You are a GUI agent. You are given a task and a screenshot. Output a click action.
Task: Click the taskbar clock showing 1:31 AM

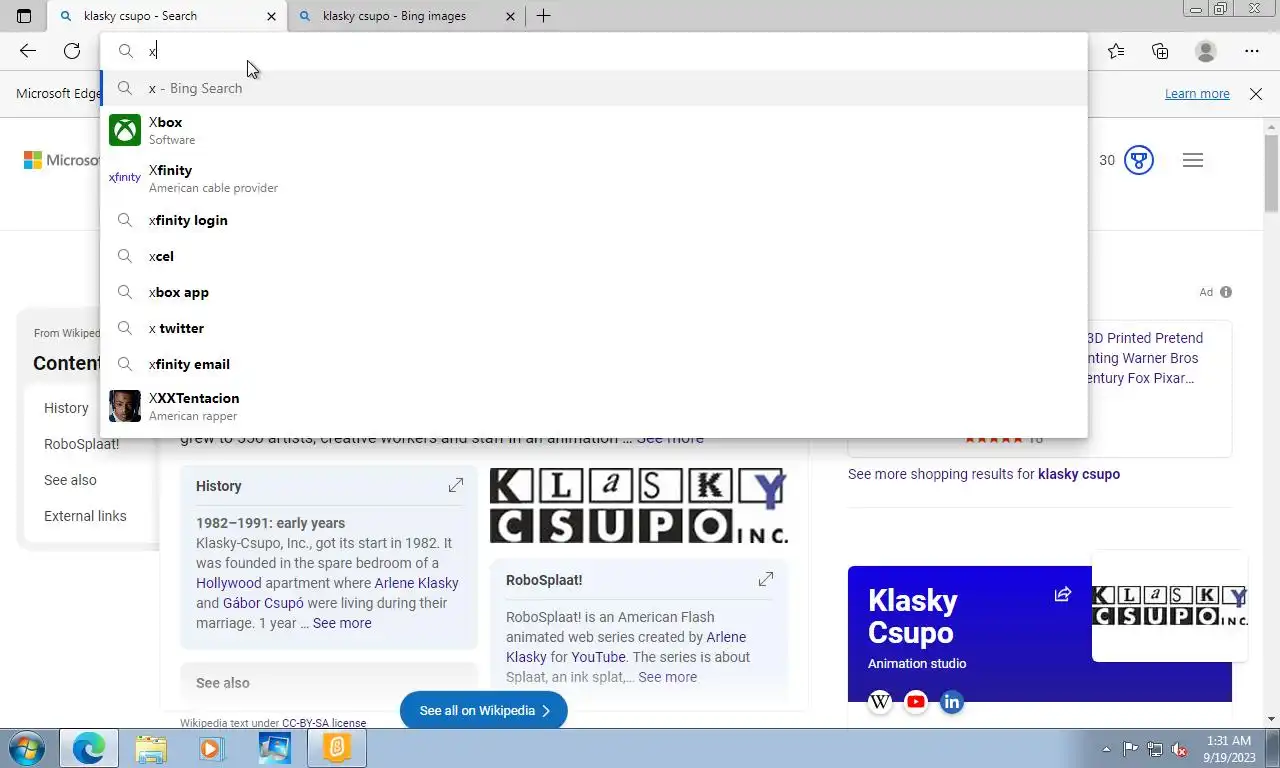click(1228, 748)
